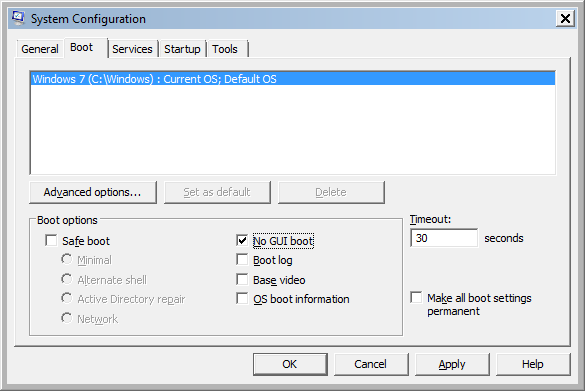This screenshot has height=391, width=585.
Task: Click the Delete boot entry button
Action: click(x=331, y=192)
